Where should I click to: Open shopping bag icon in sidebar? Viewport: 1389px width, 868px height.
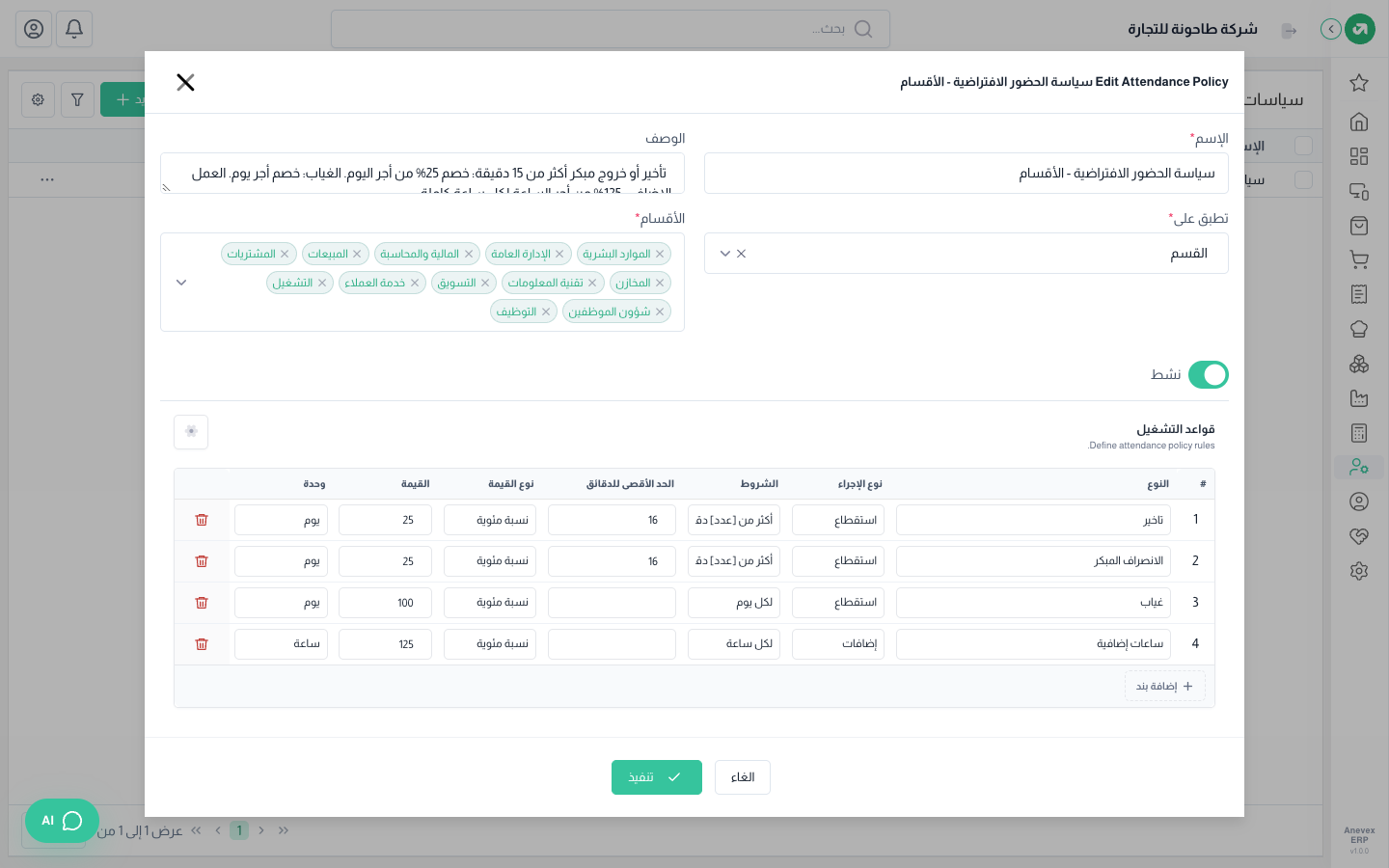[x=1359, y=226]
